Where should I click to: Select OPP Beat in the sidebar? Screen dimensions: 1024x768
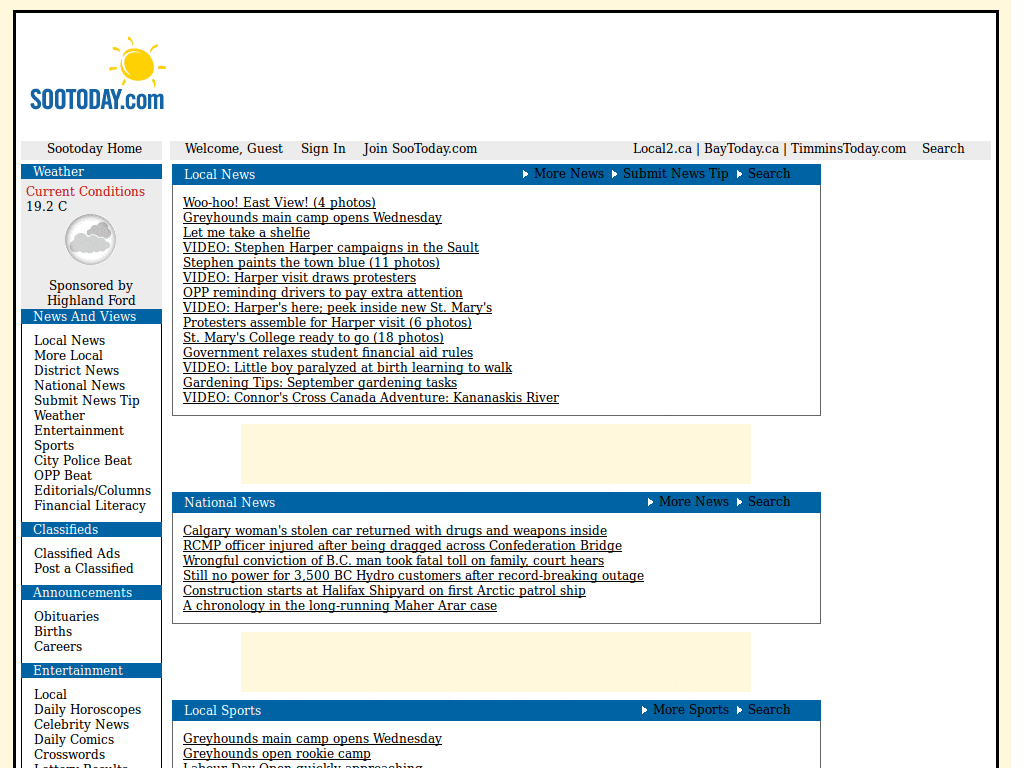[63, 475]
